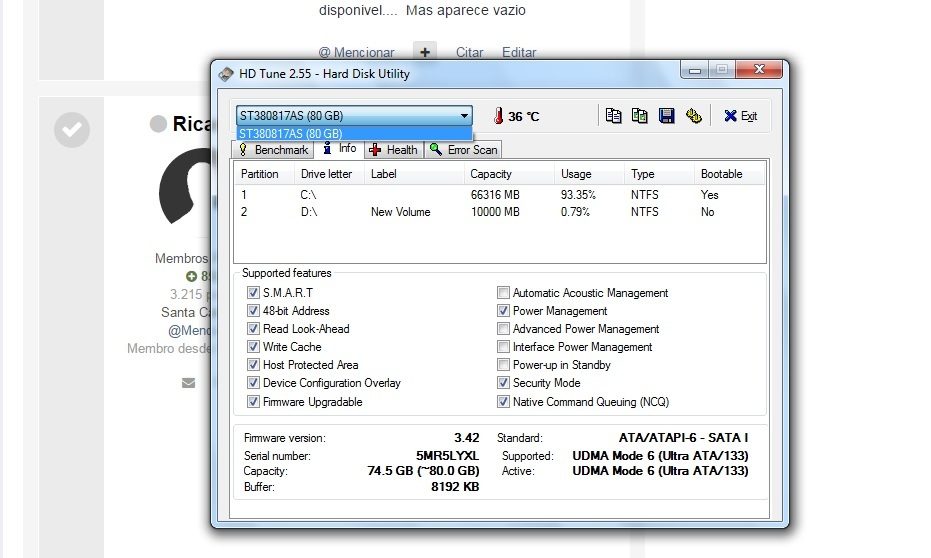This screenshot has height=558, width=931.
Task: Click the 66316 MB capacity value
Action: tap(495, 195)
